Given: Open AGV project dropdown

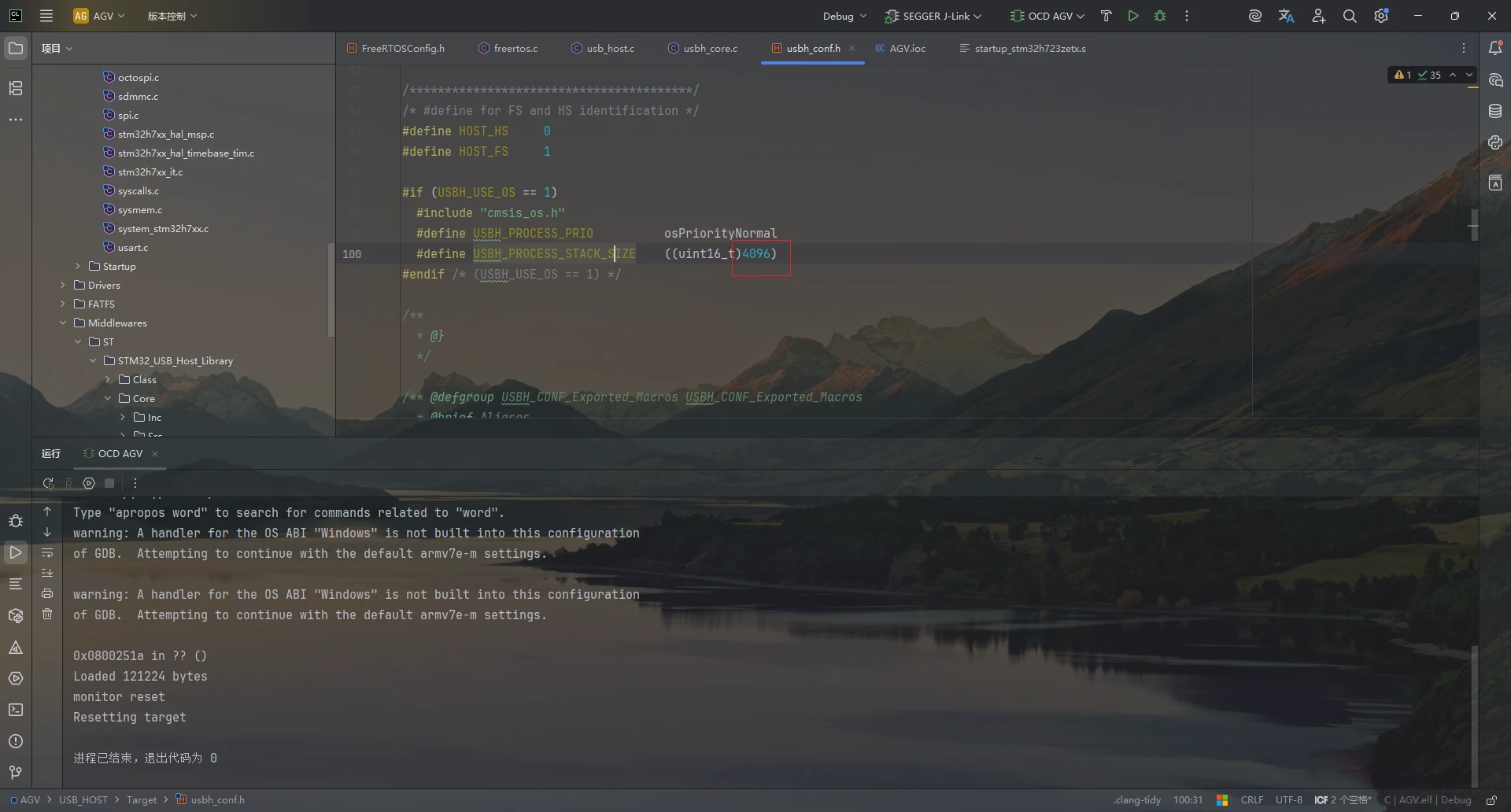Looking at the screenshot, I should [99, 16].
